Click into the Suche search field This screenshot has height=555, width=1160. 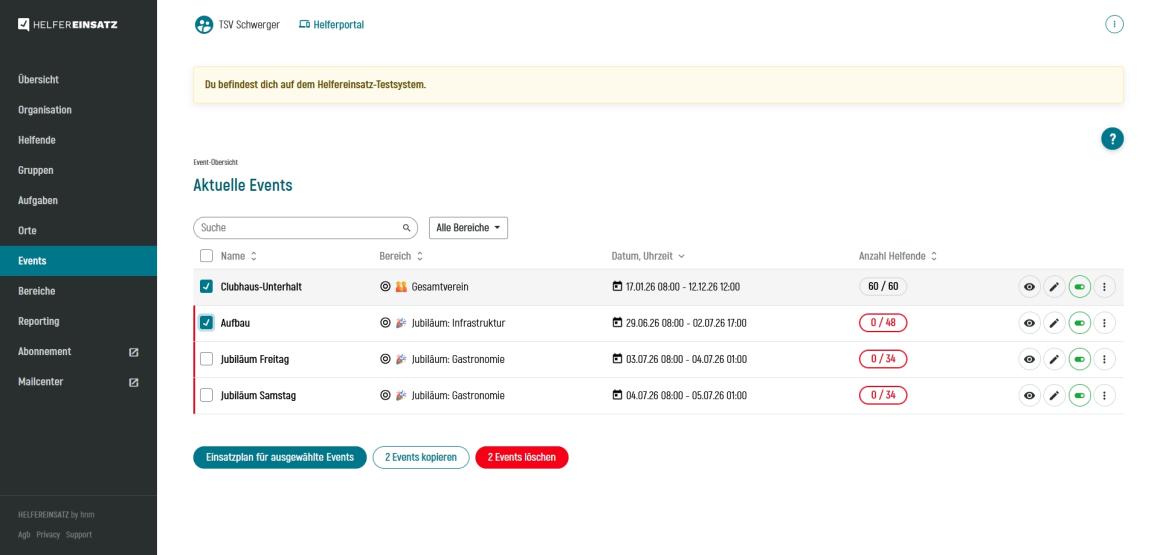pos(305,228)
